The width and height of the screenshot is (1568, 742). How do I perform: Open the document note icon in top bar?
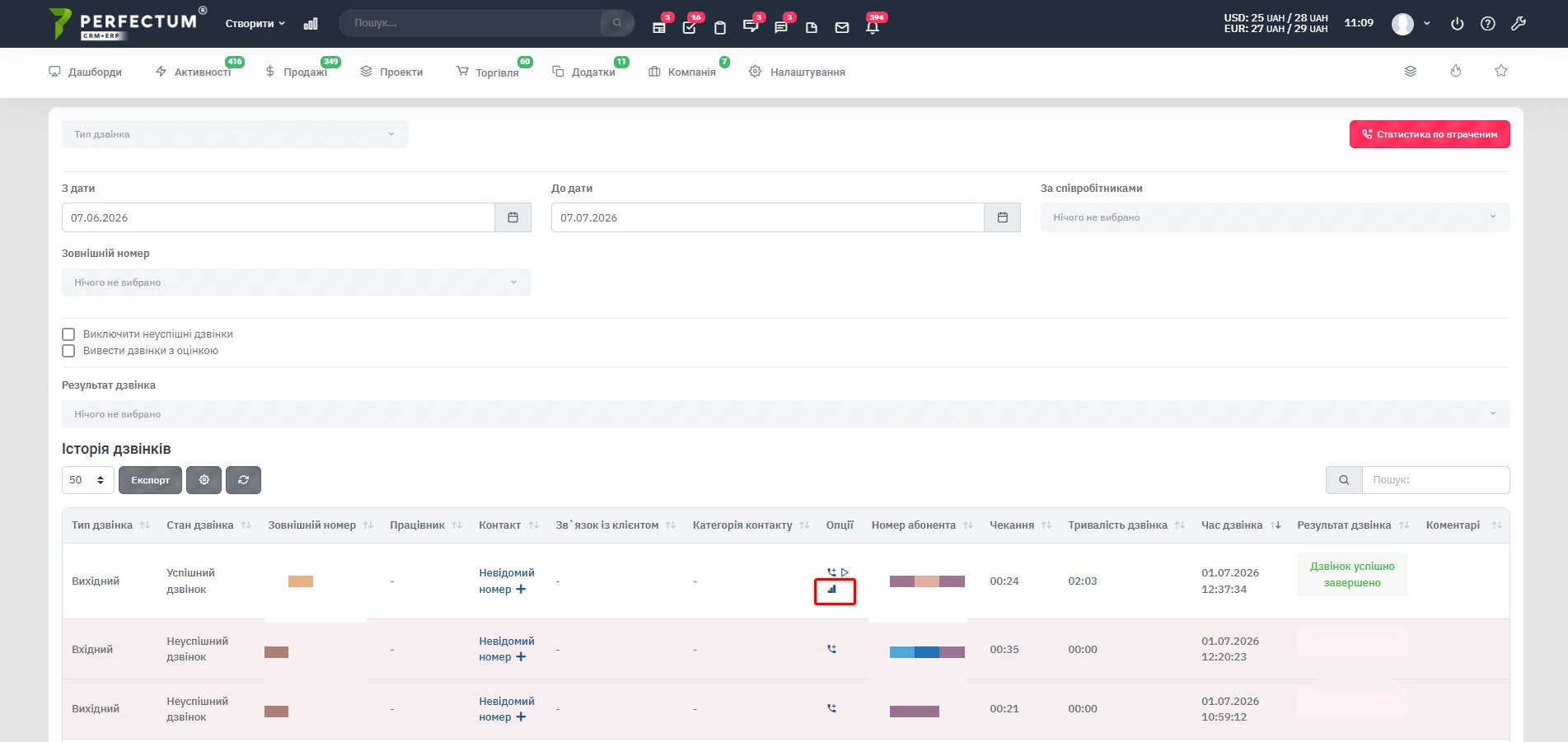(x=812, y=27)
